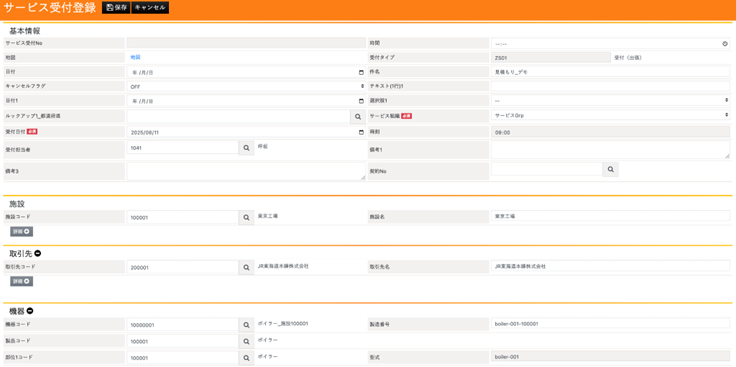Viewport: 736px width, 367px height.
Task: Open the calendar picker for 日付 field
Action: click(361, 72)
